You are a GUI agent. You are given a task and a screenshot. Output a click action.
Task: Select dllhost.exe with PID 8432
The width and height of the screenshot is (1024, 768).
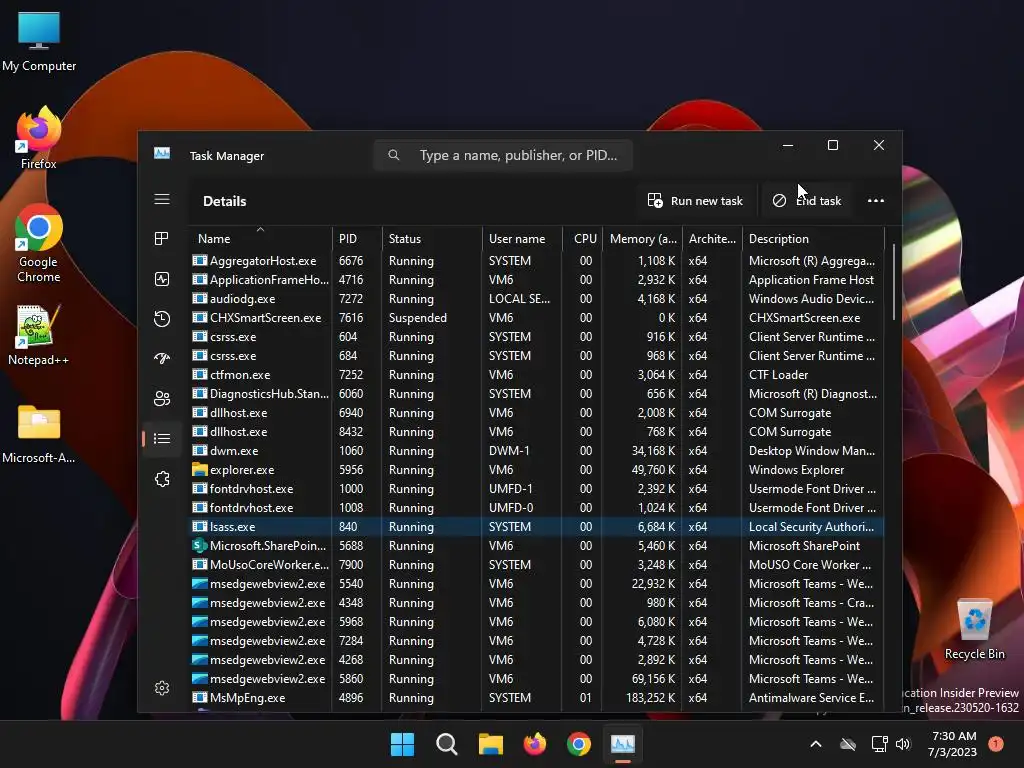pyautogui.click(x=537, y=432)
